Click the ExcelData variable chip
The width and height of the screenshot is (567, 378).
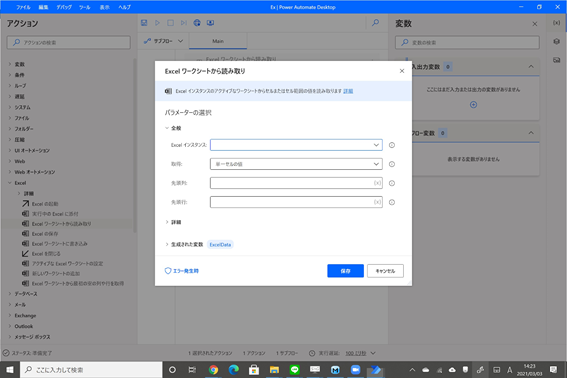[220, 245]
